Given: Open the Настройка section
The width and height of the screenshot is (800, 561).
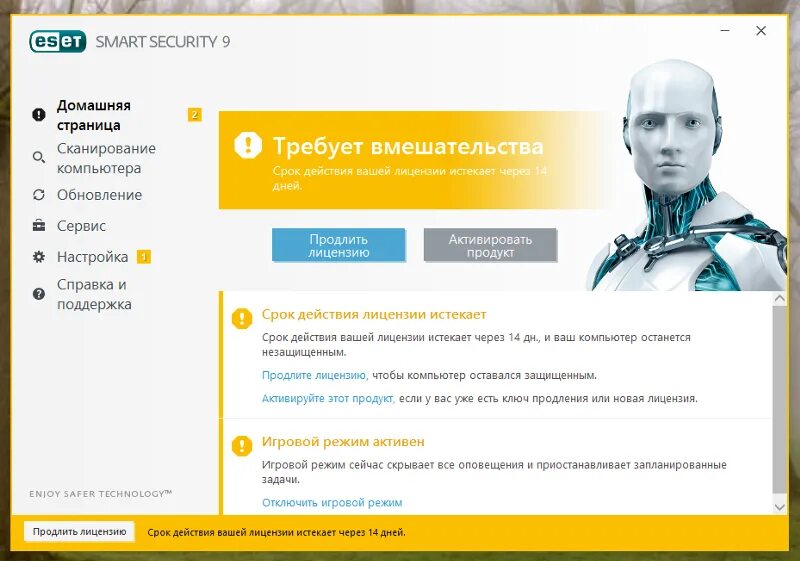Looking at the screenshot, I should point(92,257).
